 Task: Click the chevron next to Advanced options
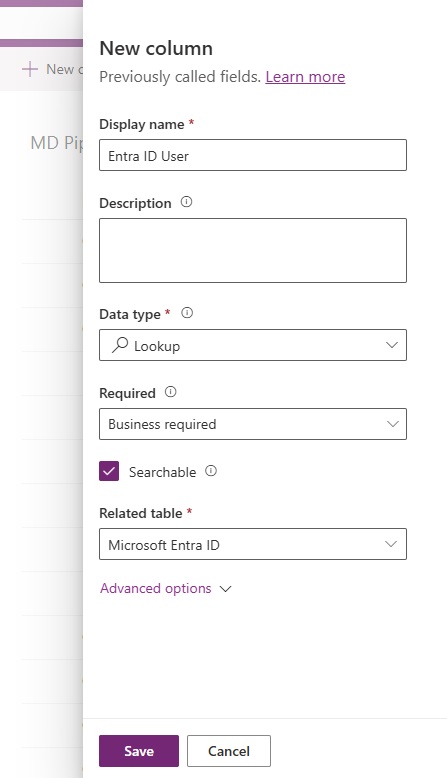click(x=226, y=589)
